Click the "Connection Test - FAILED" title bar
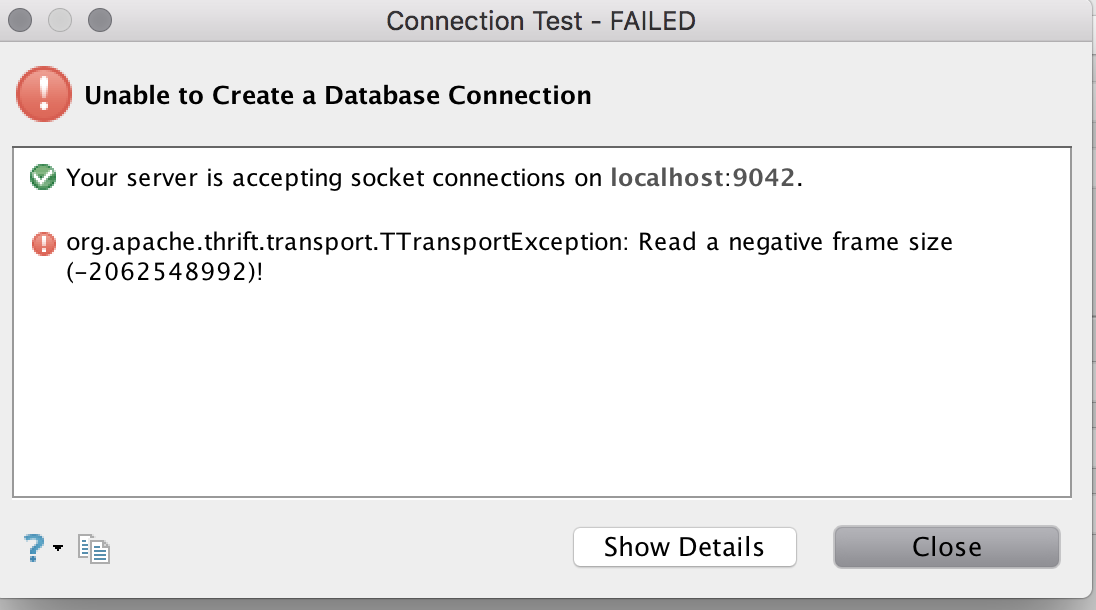This screenshot has width=1096, height=610. coord(540,21)
